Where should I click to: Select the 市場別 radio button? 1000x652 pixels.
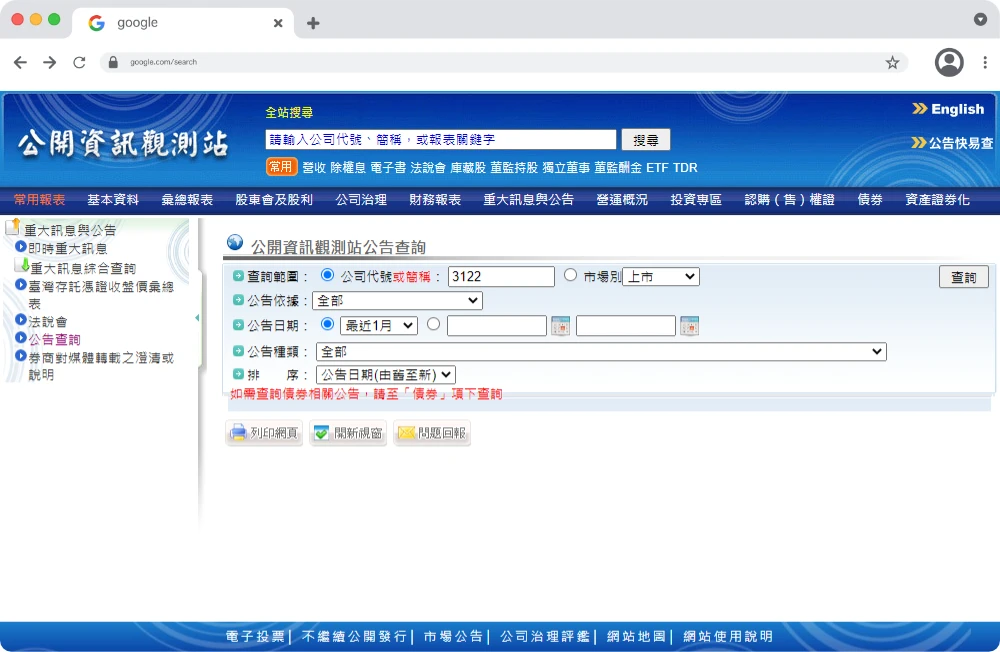571,275
